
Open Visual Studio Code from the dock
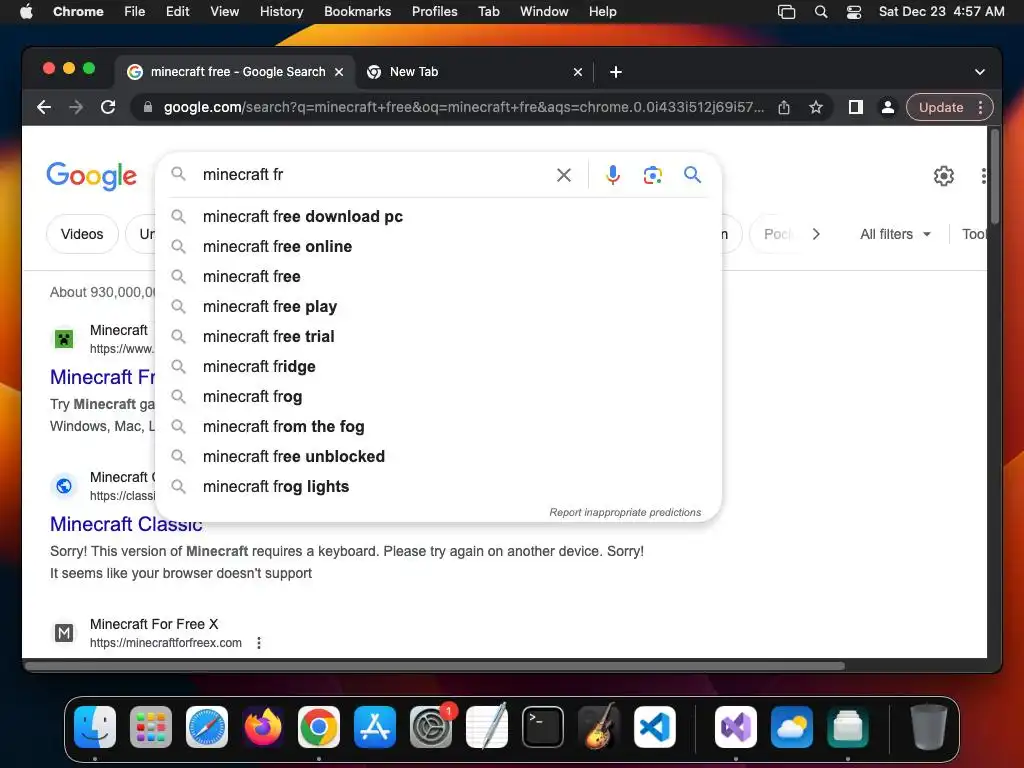(x=655, y=727)
